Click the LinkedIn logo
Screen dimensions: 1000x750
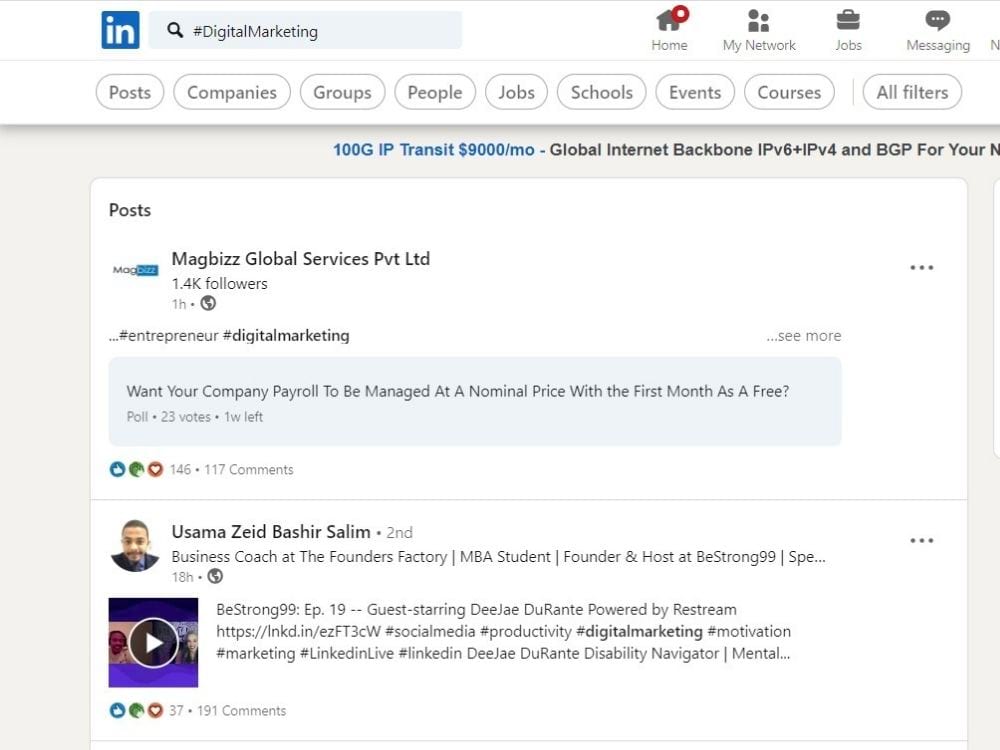(x=120, y=30)
